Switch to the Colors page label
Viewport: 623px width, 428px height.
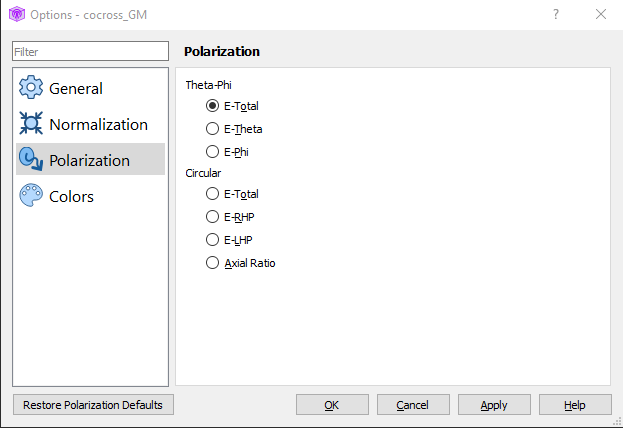[x=72, y=196]
